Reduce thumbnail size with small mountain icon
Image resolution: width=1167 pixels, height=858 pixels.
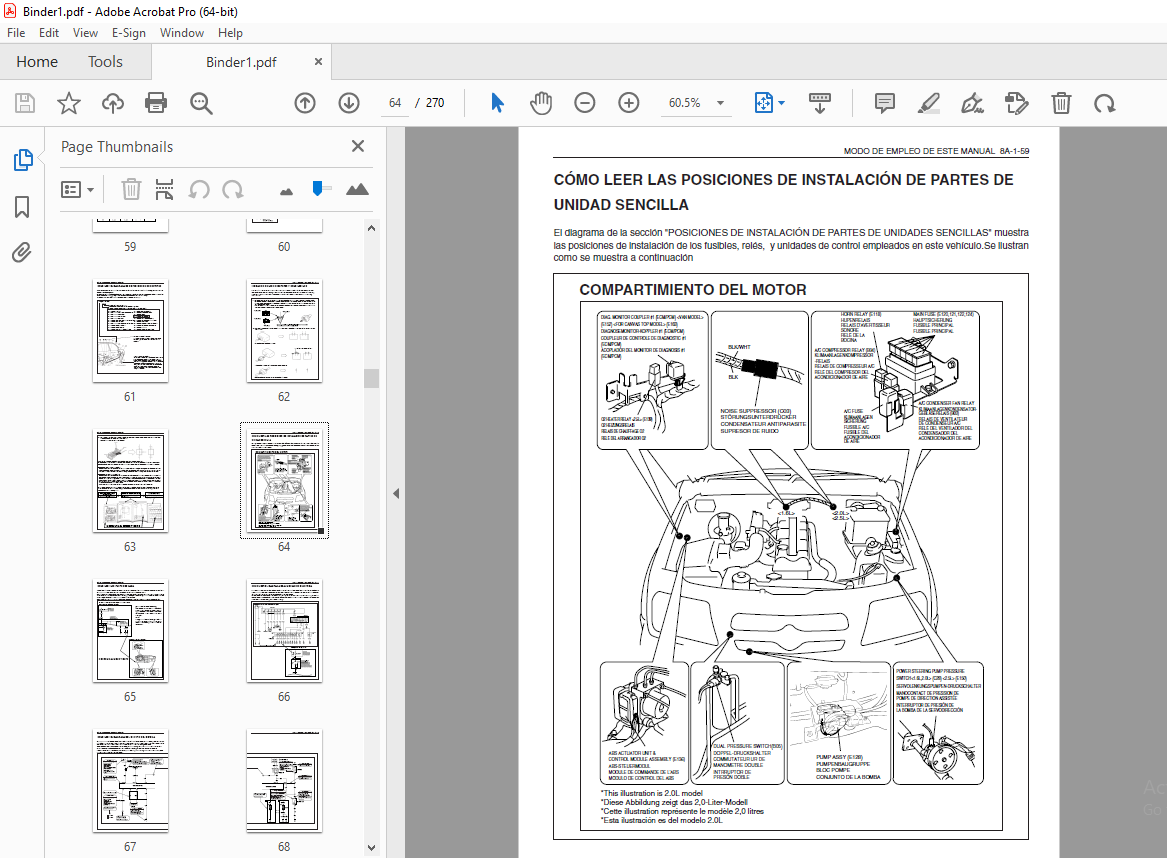click(x=287, y=191)
